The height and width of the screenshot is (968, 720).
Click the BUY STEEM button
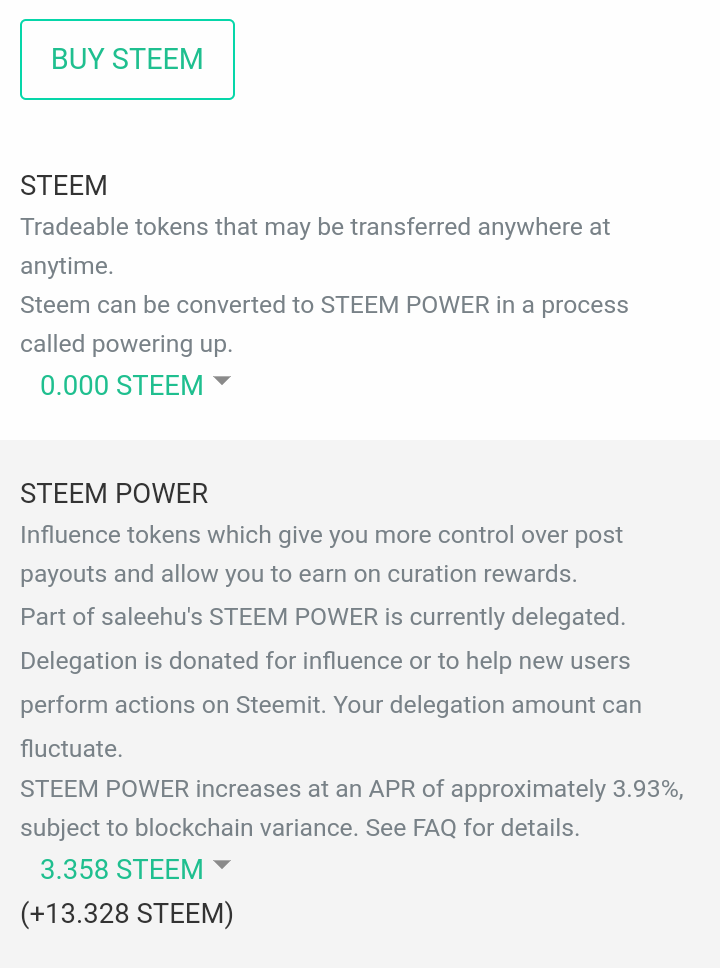point(127,60)
